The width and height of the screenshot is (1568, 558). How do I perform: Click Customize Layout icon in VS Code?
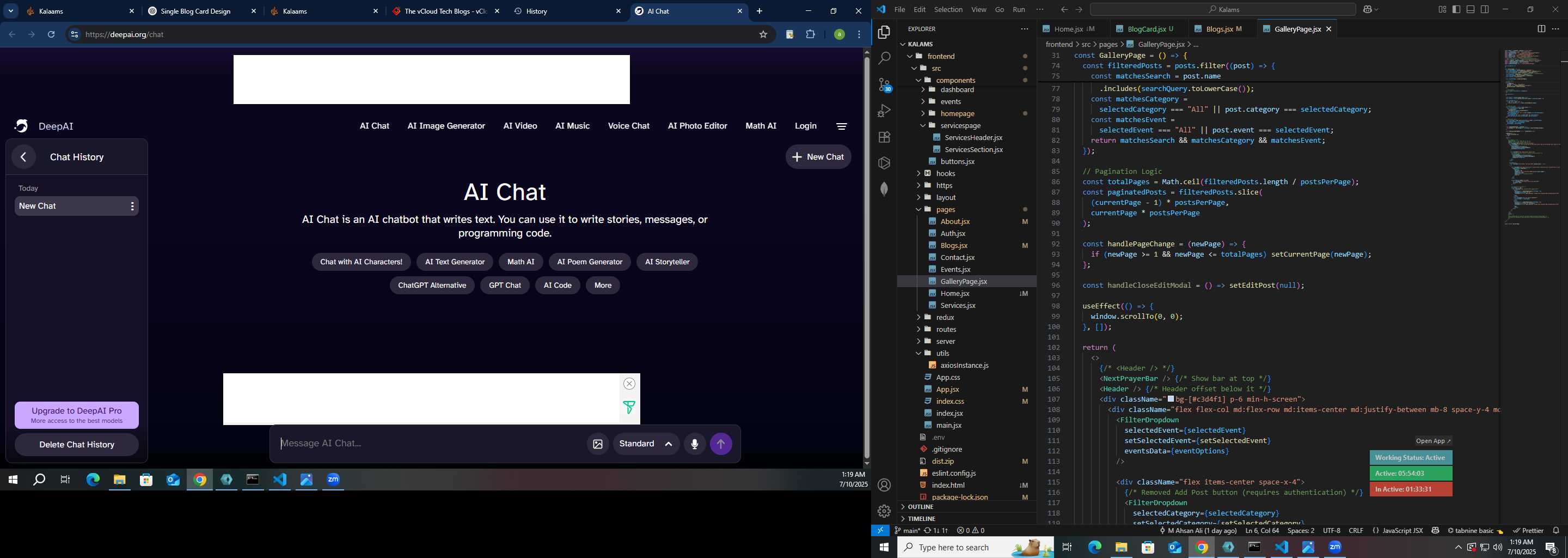(1442, 10)
